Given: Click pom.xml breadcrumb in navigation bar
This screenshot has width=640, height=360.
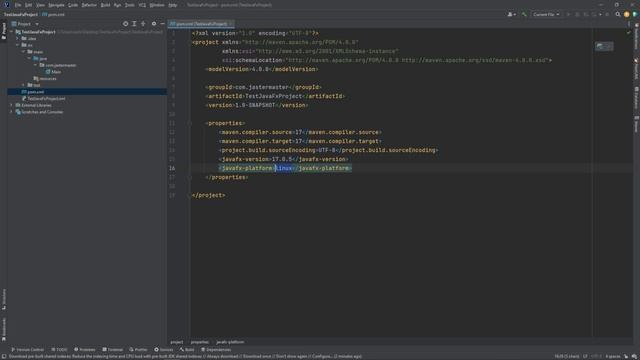Looking at the screenshot, I should (x=53, y=15).
